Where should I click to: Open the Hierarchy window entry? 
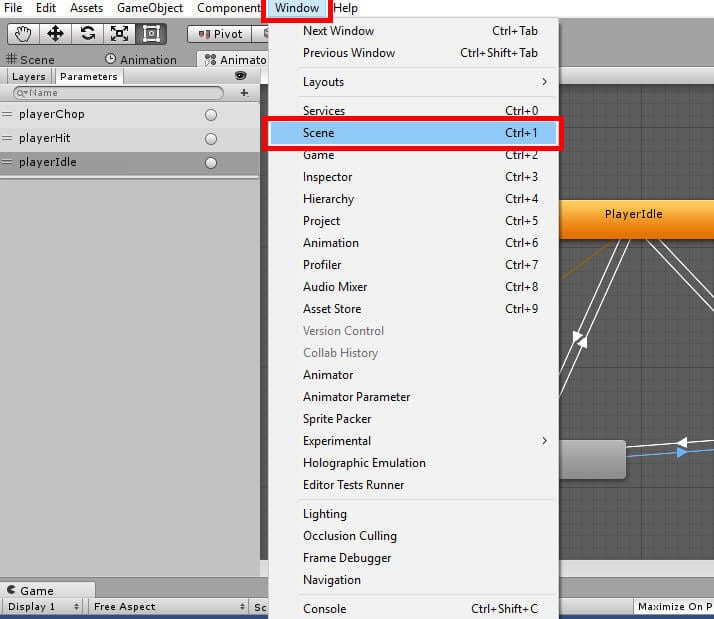tap(413, 199)
